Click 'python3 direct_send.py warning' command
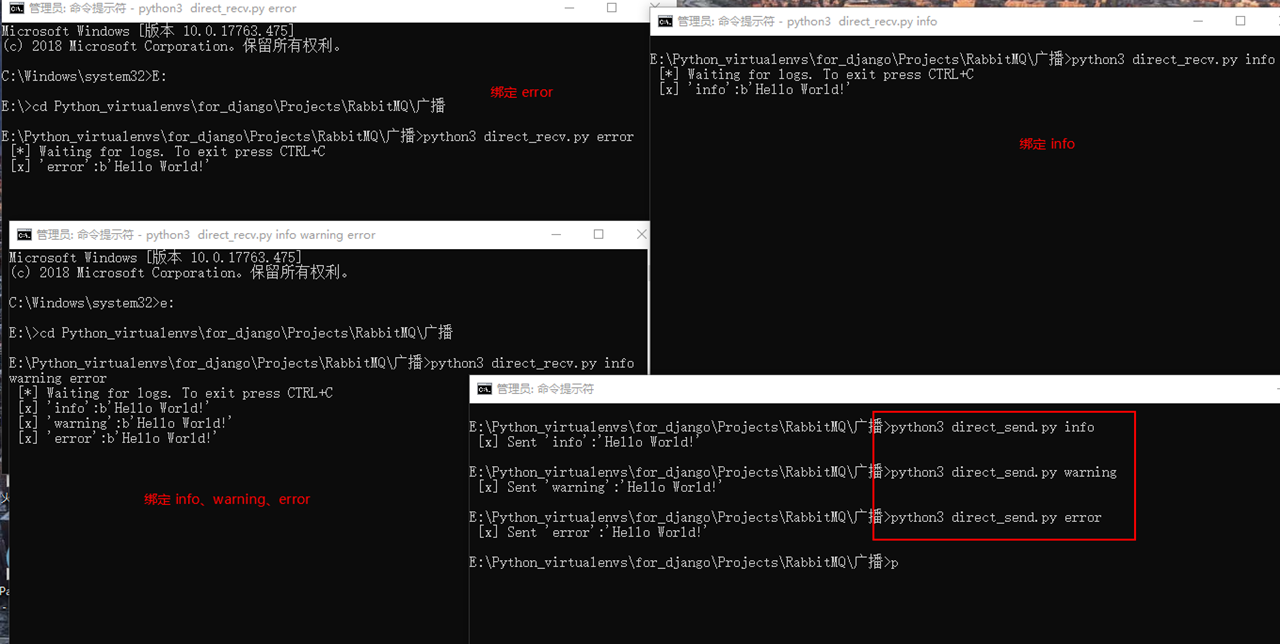The width and height of the screenshot is (1280, 644). pos(1003,472)
